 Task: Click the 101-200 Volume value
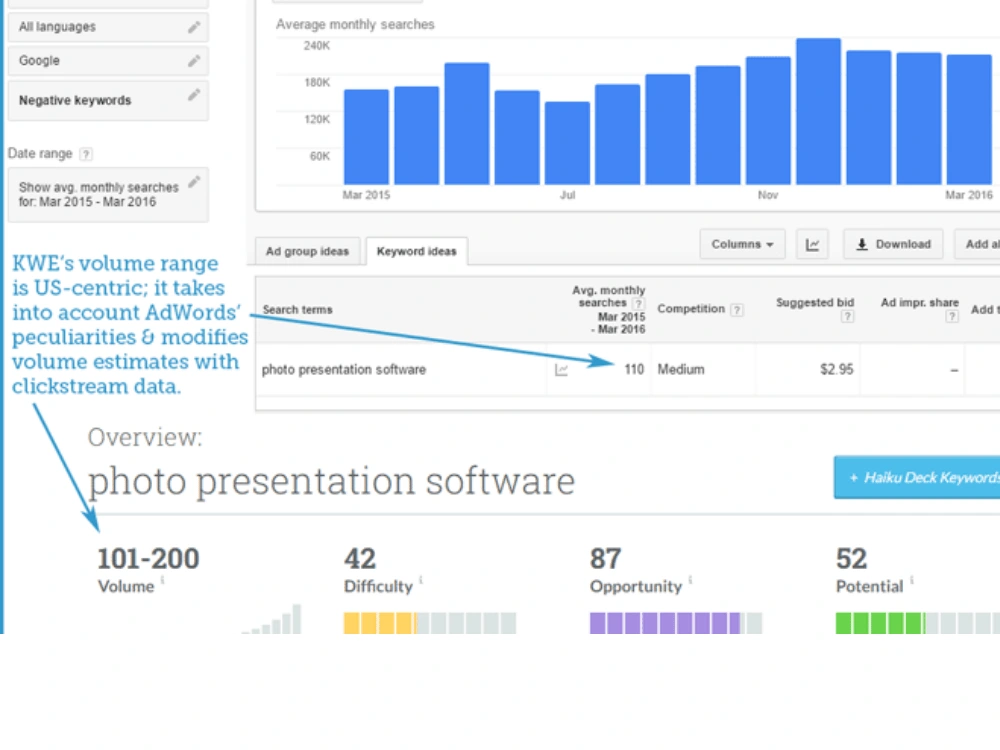[148, 559]
